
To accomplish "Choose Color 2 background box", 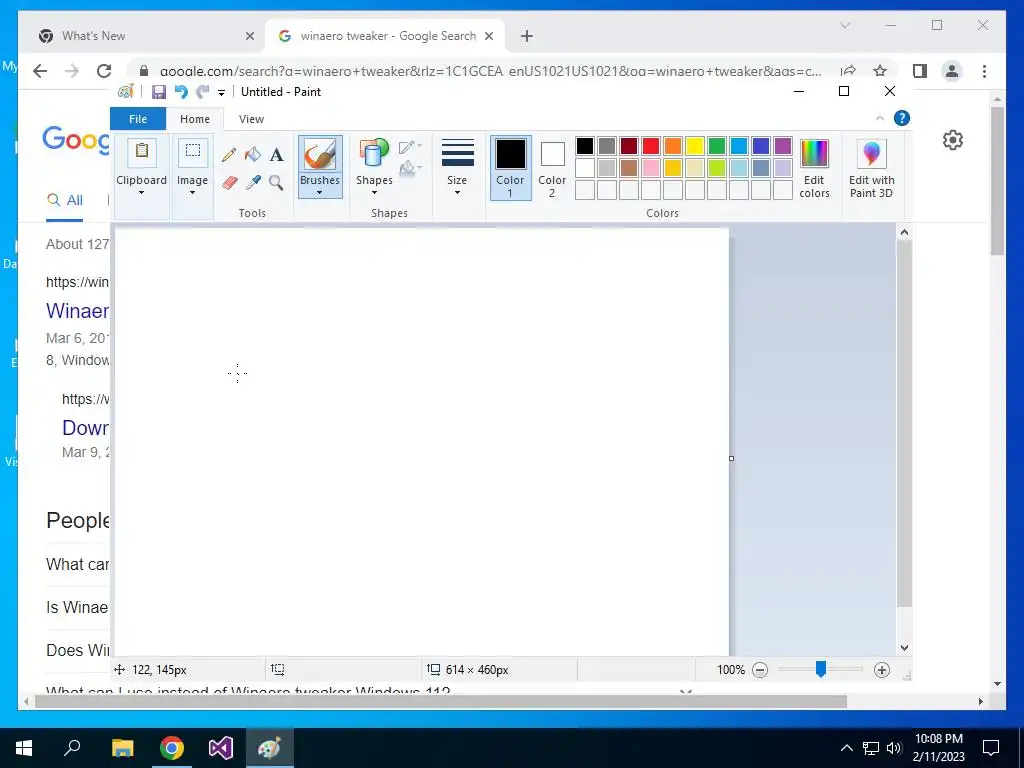I will pos(552,168).
